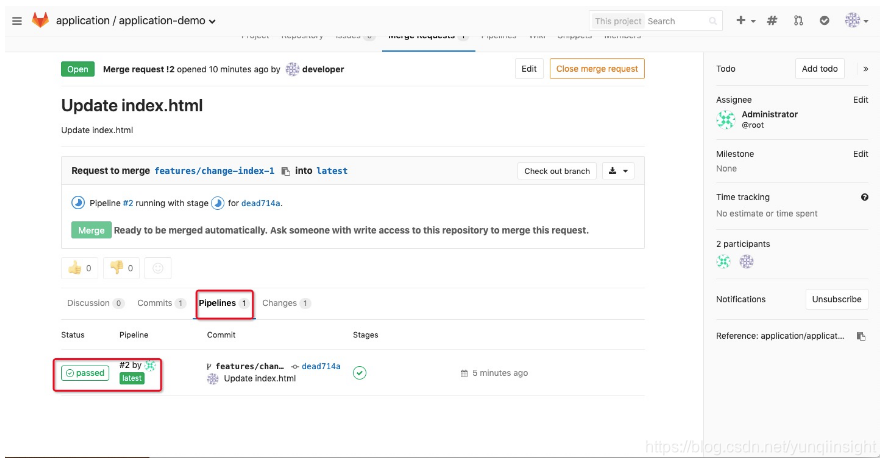Expand the application-demo project dropdown
This screenshot has height=465, width=886.
coord(212,21)
